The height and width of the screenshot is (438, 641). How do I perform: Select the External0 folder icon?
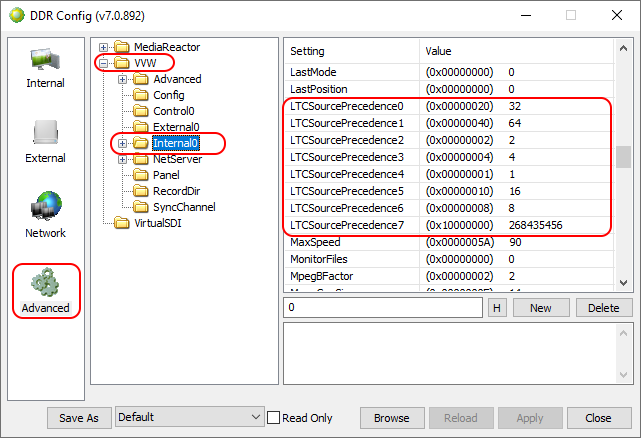pos(141,127)
